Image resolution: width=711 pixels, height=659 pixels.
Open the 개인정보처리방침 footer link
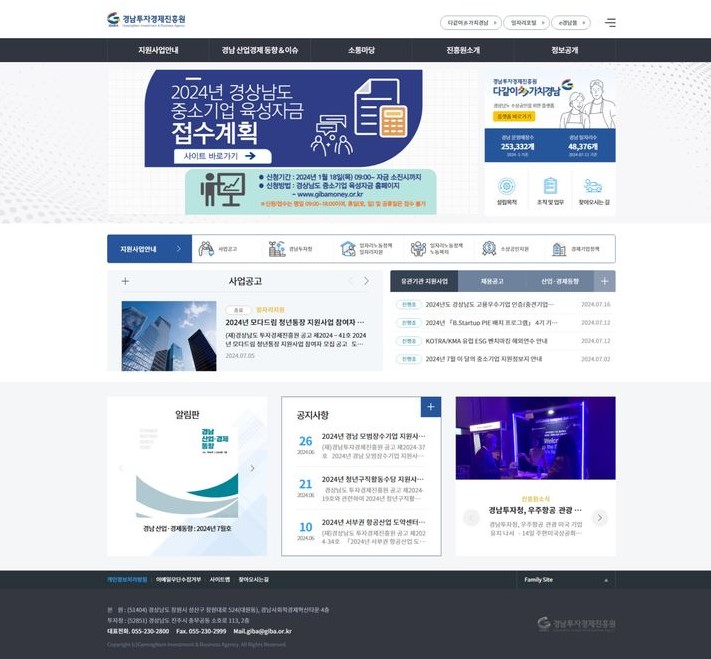(127, 580)
